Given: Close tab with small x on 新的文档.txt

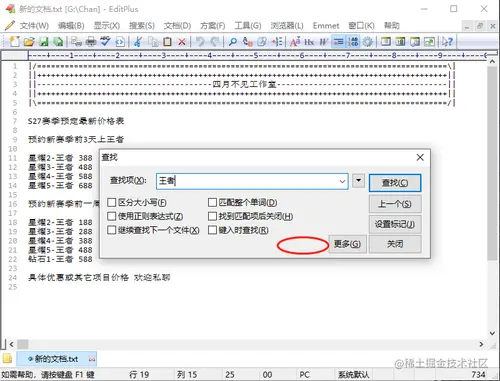Looking at the screenshot, I should tap(92, 359).
